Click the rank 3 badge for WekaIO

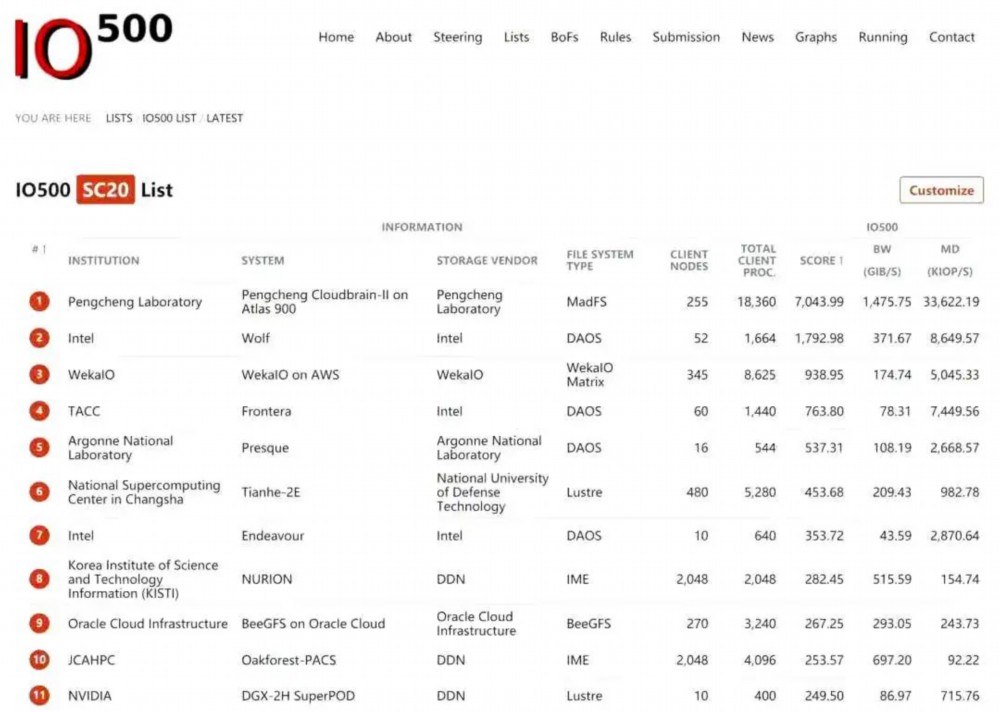click(x=39, y=375)
